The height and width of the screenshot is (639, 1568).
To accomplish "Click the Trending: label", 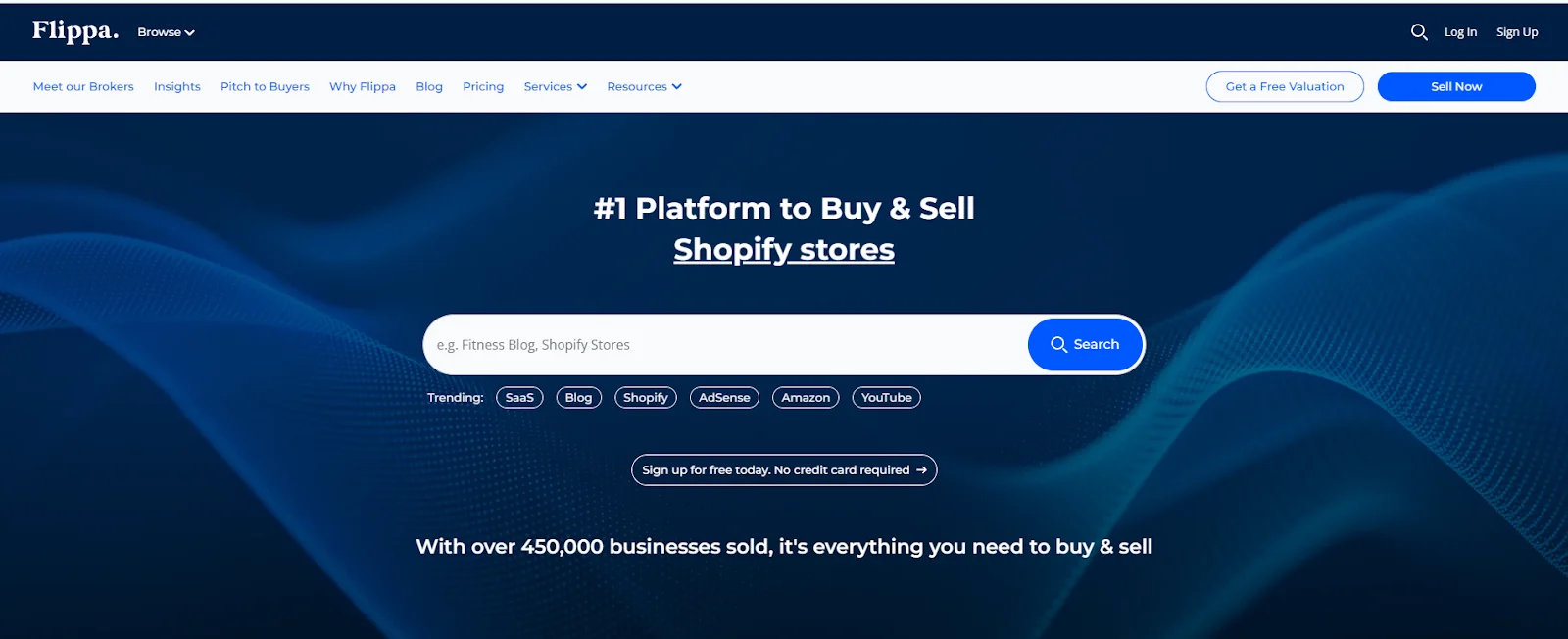I will click(456, 397).
